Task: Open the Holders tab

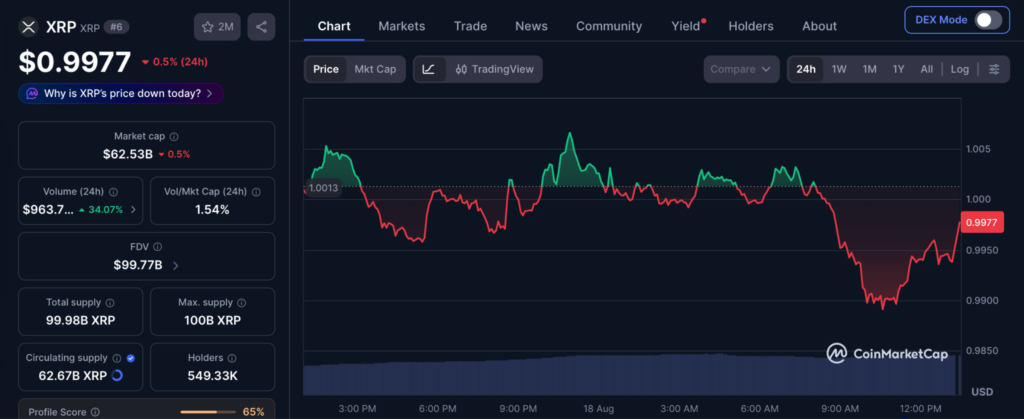Action: [x=750, y=26]
